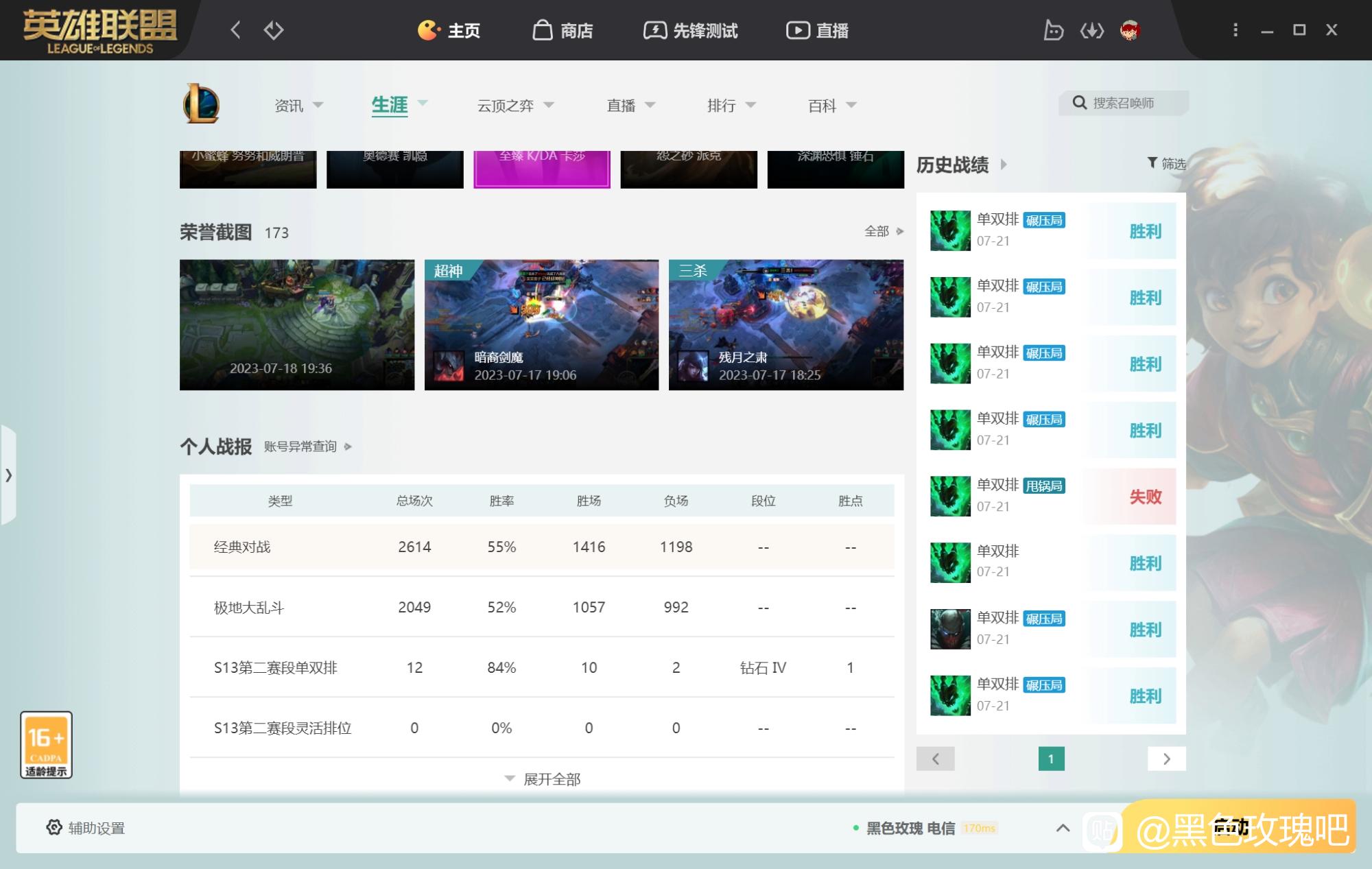Open the 主页 home tab

pyautogui.click(x=449, y=30)
